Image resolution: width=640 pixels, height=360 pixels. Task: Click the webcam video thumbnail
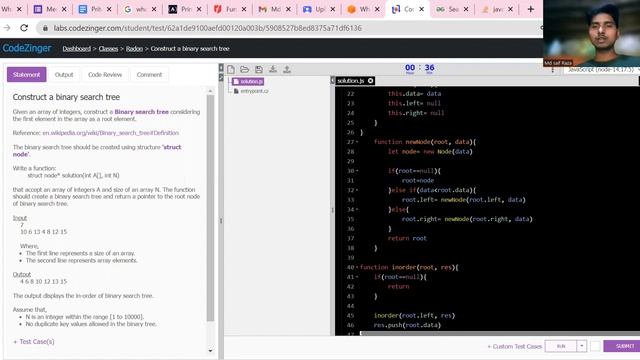[591, 33]
